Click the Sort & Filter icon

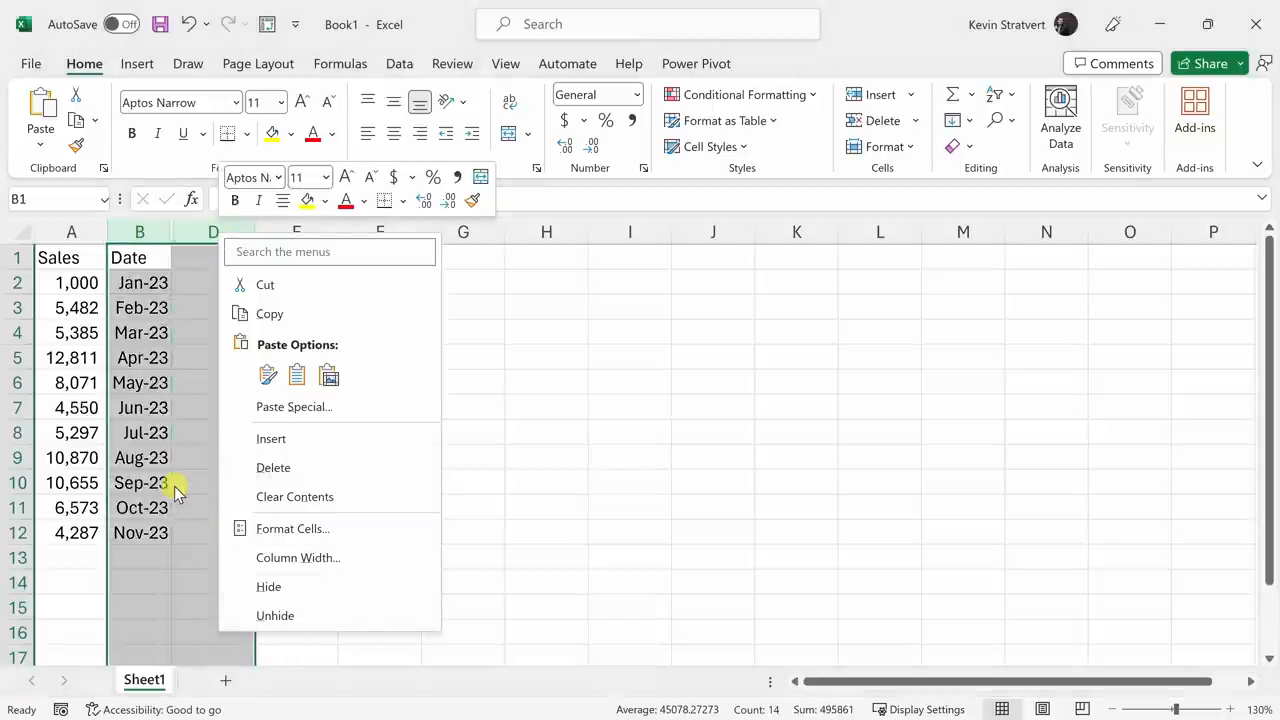994,94
